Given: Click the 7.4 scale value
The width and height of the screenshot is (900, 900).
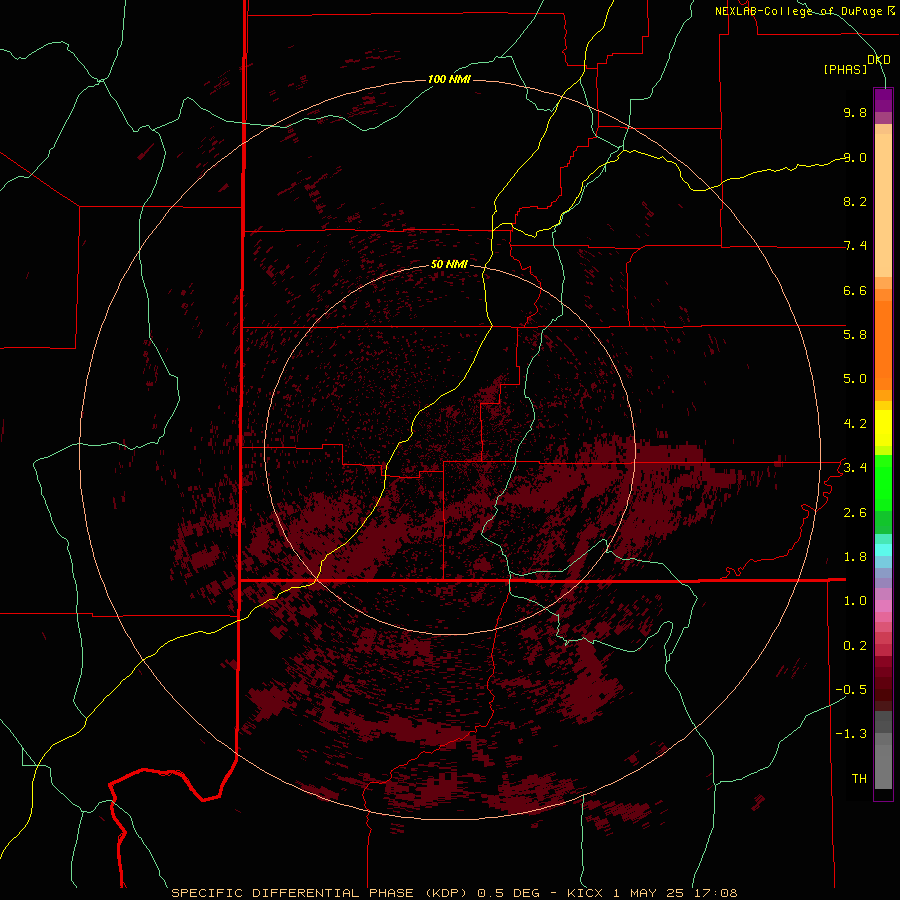Looking at the screenshot, I should [855, 246].
